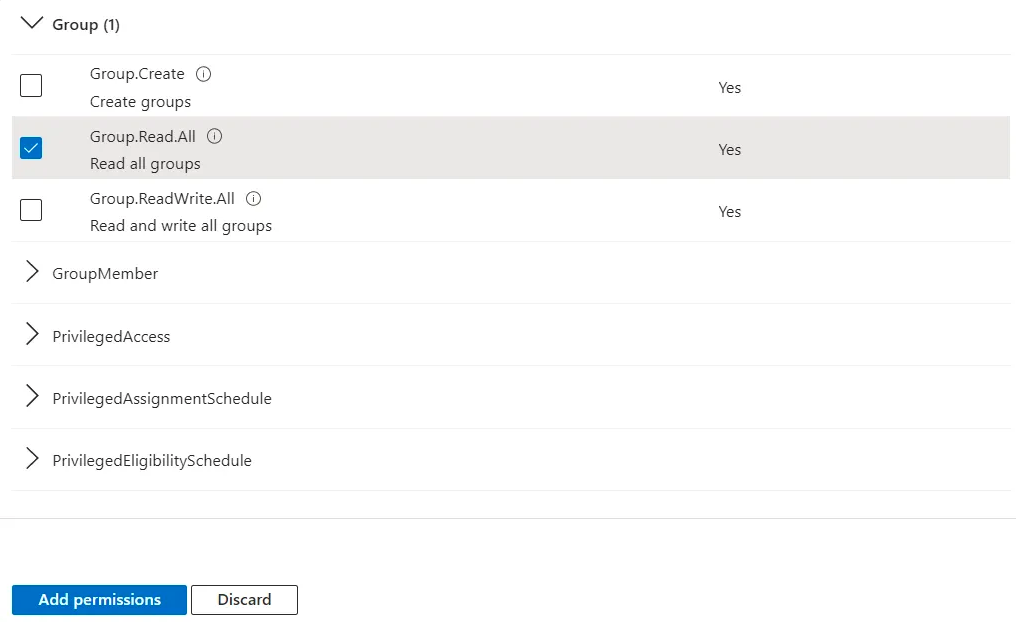
Task: Click the Add permissions button
Action: [x=98, y=600]
